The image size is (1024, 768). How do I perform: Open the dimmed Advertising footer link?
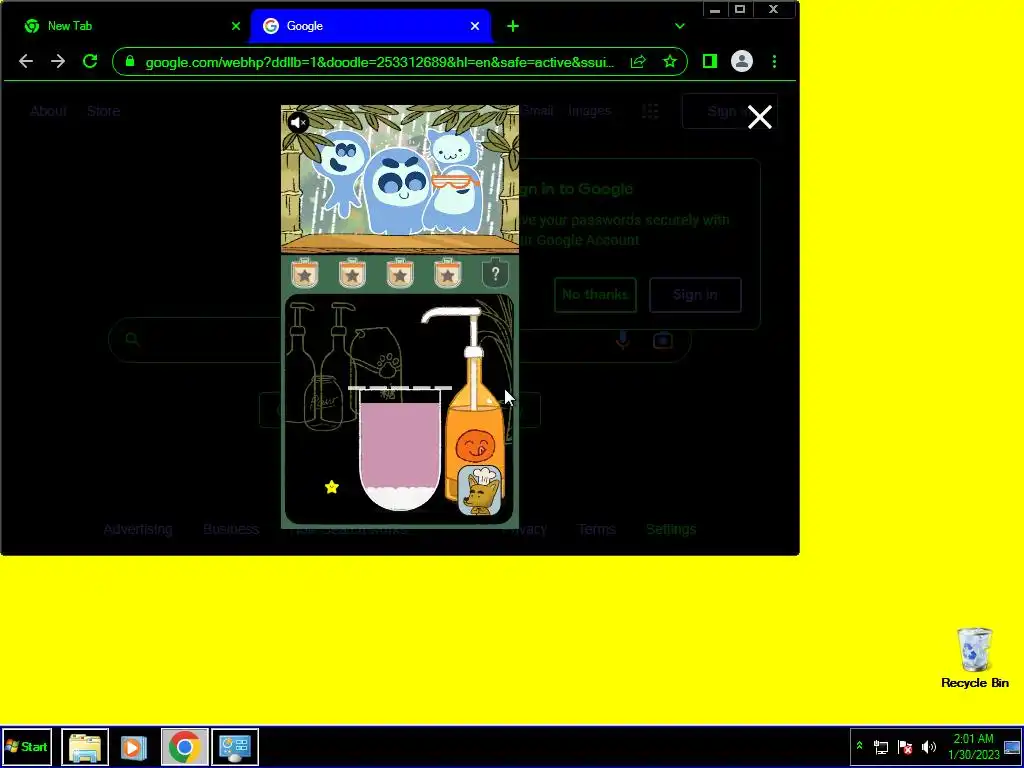coord(138,529)
